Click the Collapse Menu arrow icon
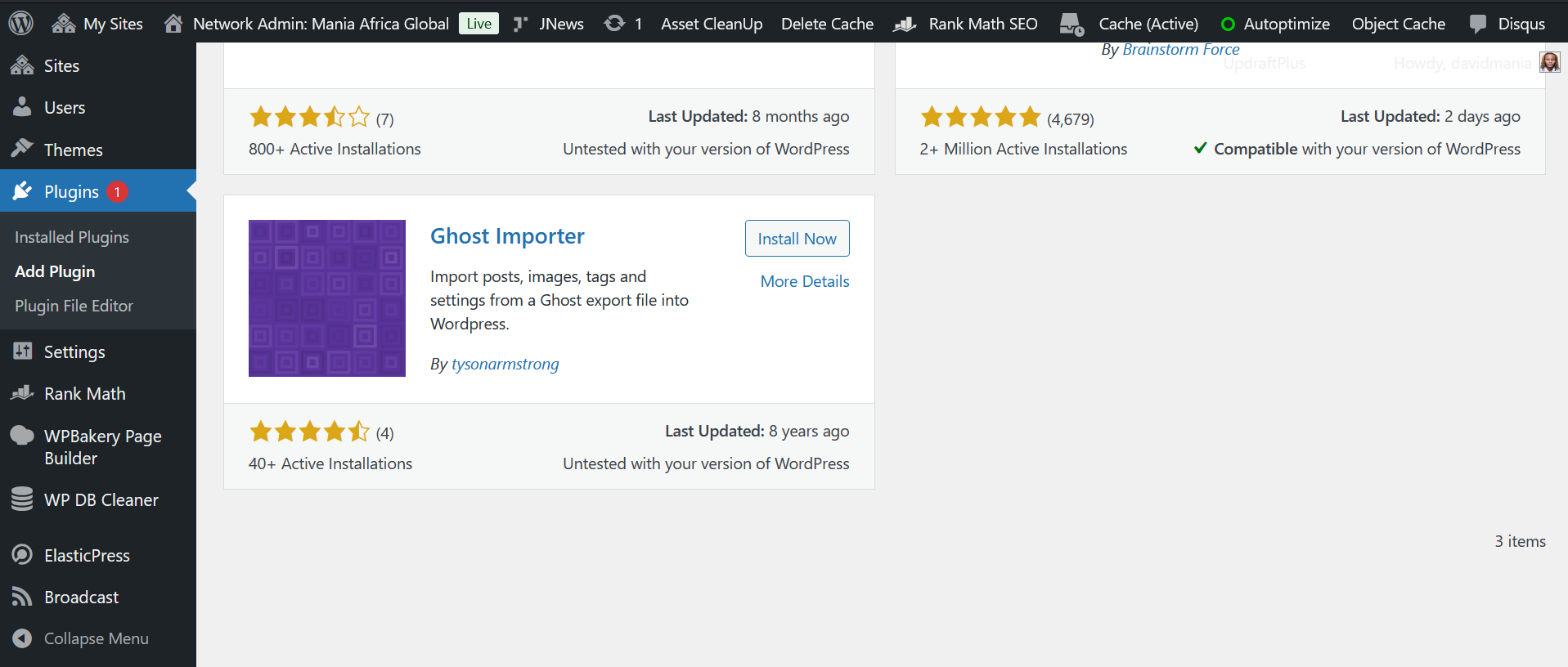The width and height of the screenshot is (1568, 667). (x=22, y=638)
